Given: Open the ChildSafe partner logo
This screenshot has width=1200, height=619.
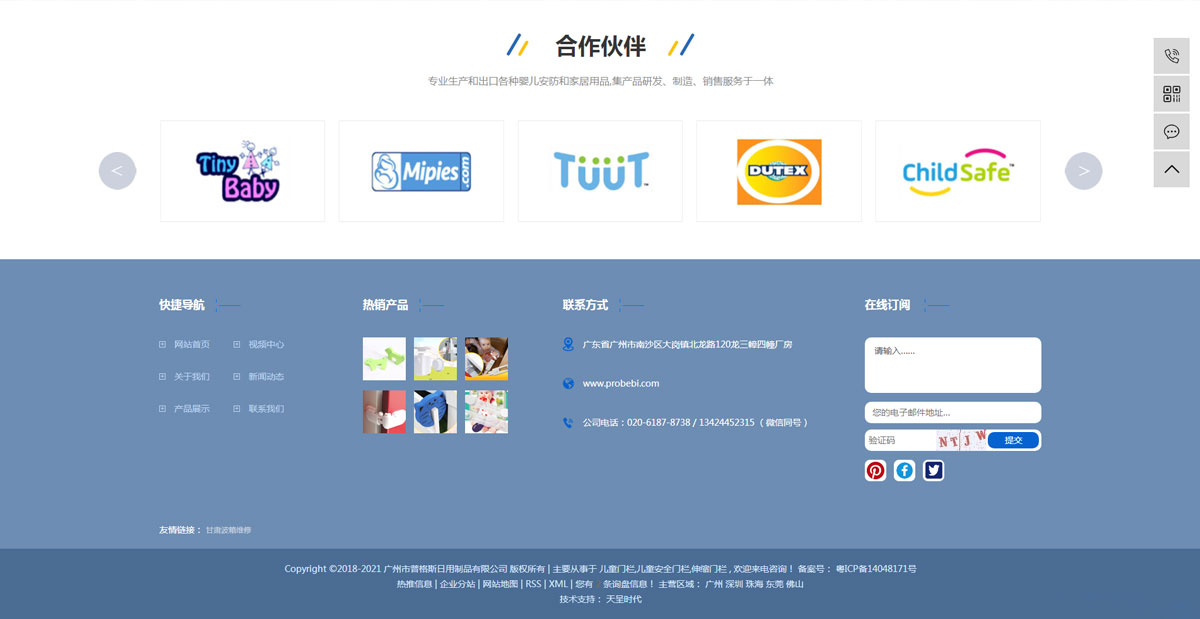Looking at the screenshot, I should pos(958,171).
